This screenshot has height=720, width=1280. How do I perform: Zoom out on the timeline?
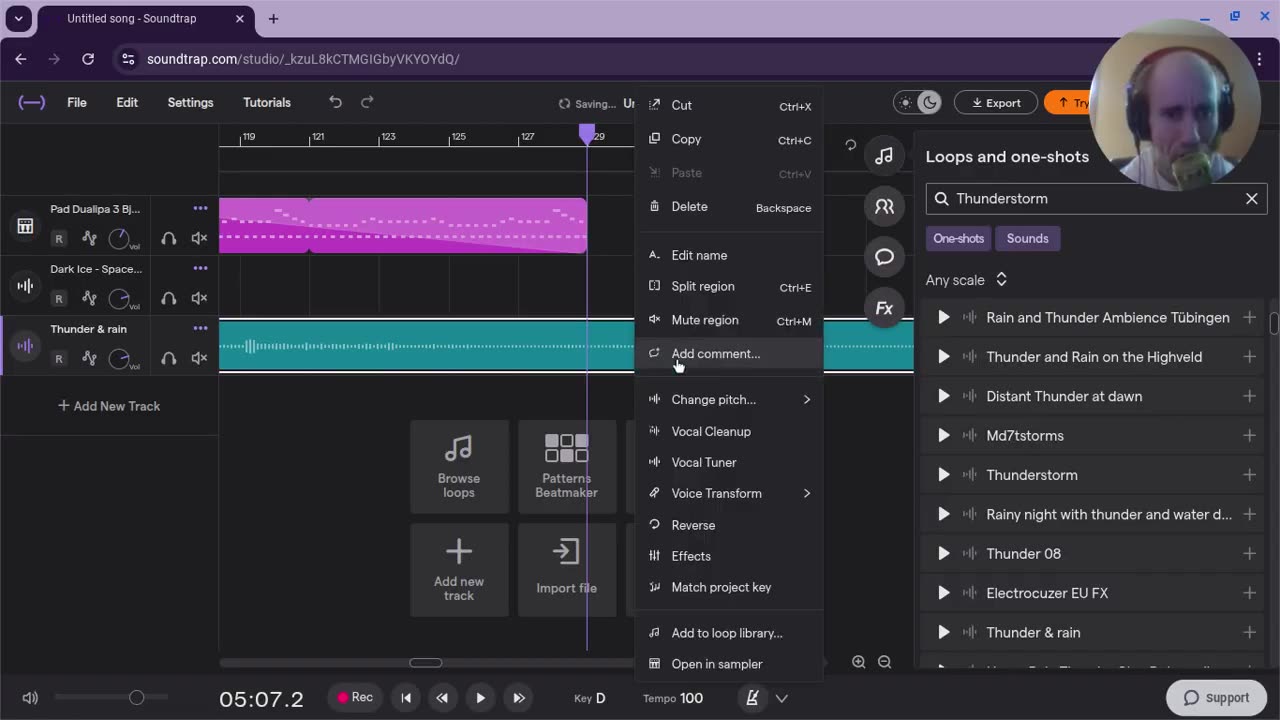(884, 662)
